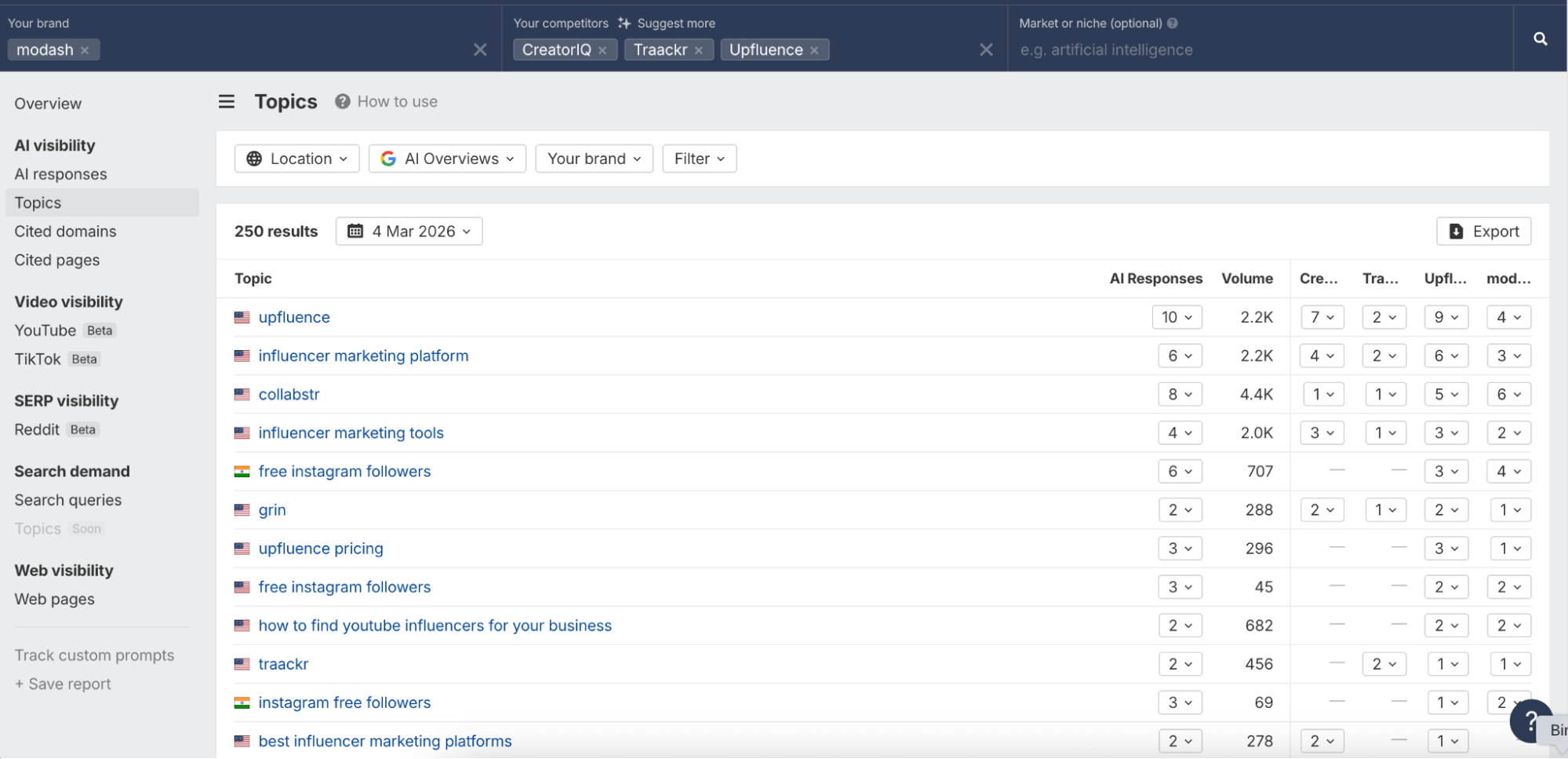
Task: Click US flag on upfluence row
Action: click(x=242, y=317)
